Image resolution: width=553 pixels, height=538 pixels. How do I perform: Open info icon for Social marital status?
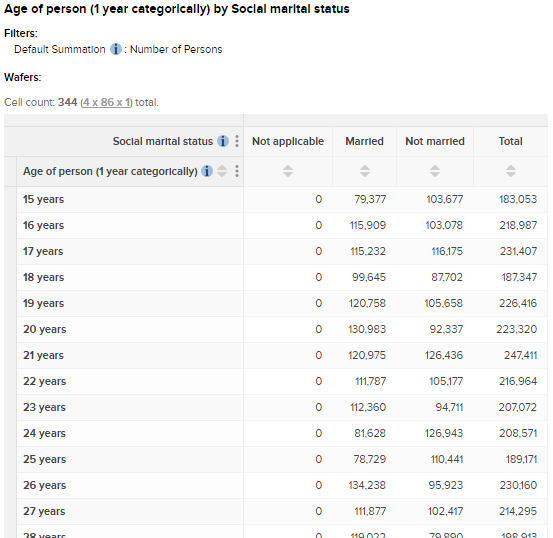[x=223, y=141]
